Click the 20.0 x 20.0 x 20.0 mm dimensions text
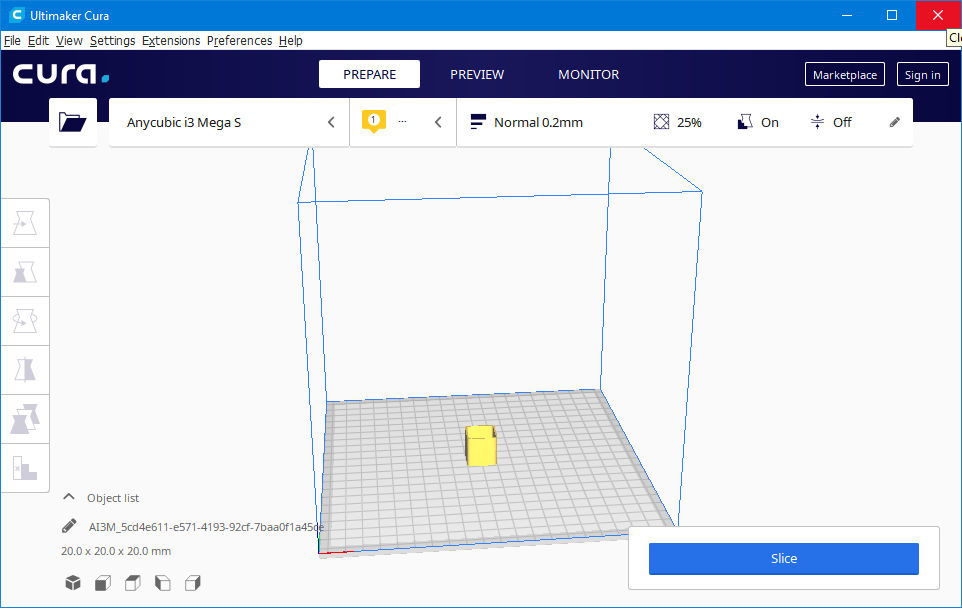 (x=116, y=551)
